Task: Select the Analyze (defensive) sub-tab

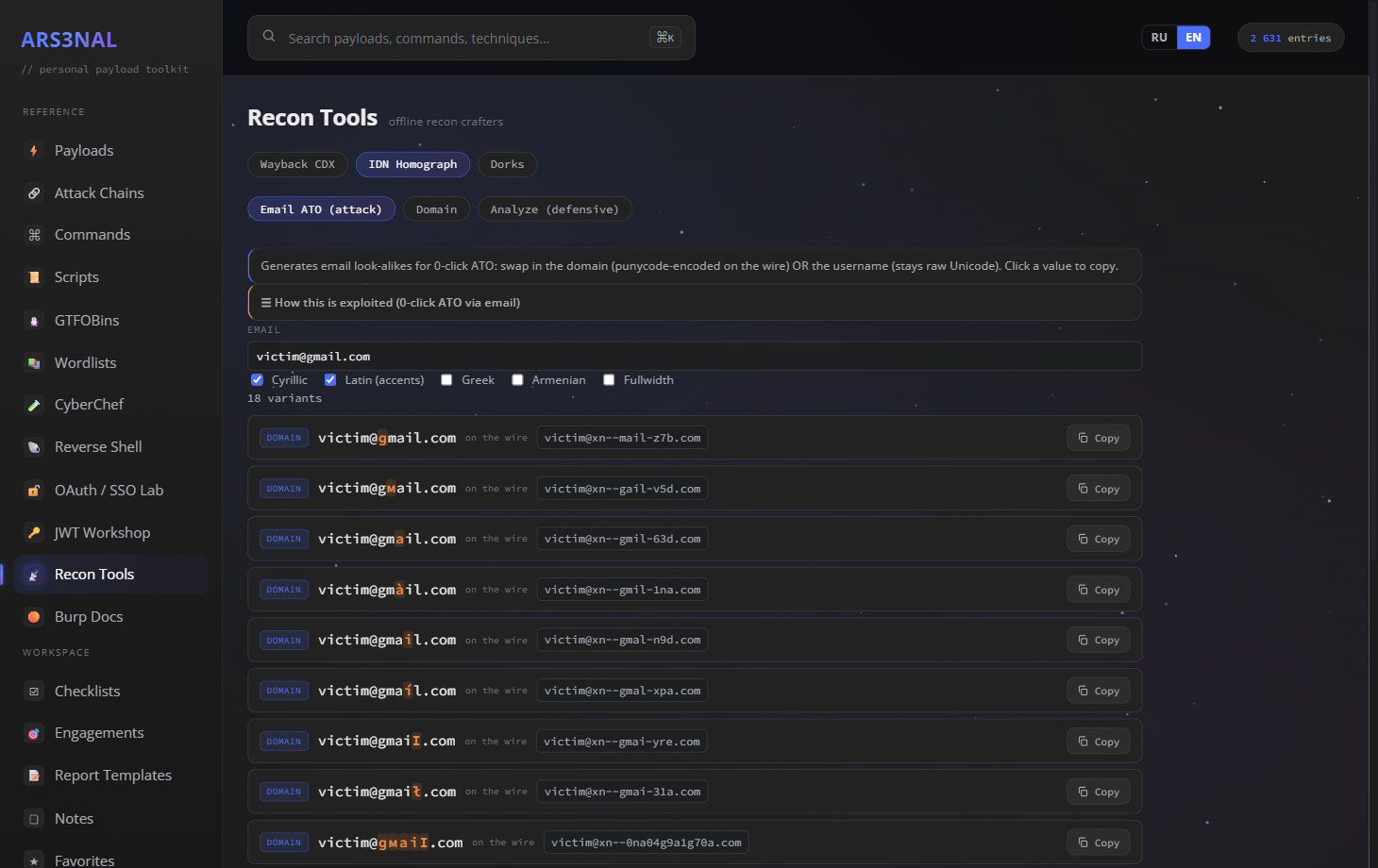Action: [x=554, y=209]
